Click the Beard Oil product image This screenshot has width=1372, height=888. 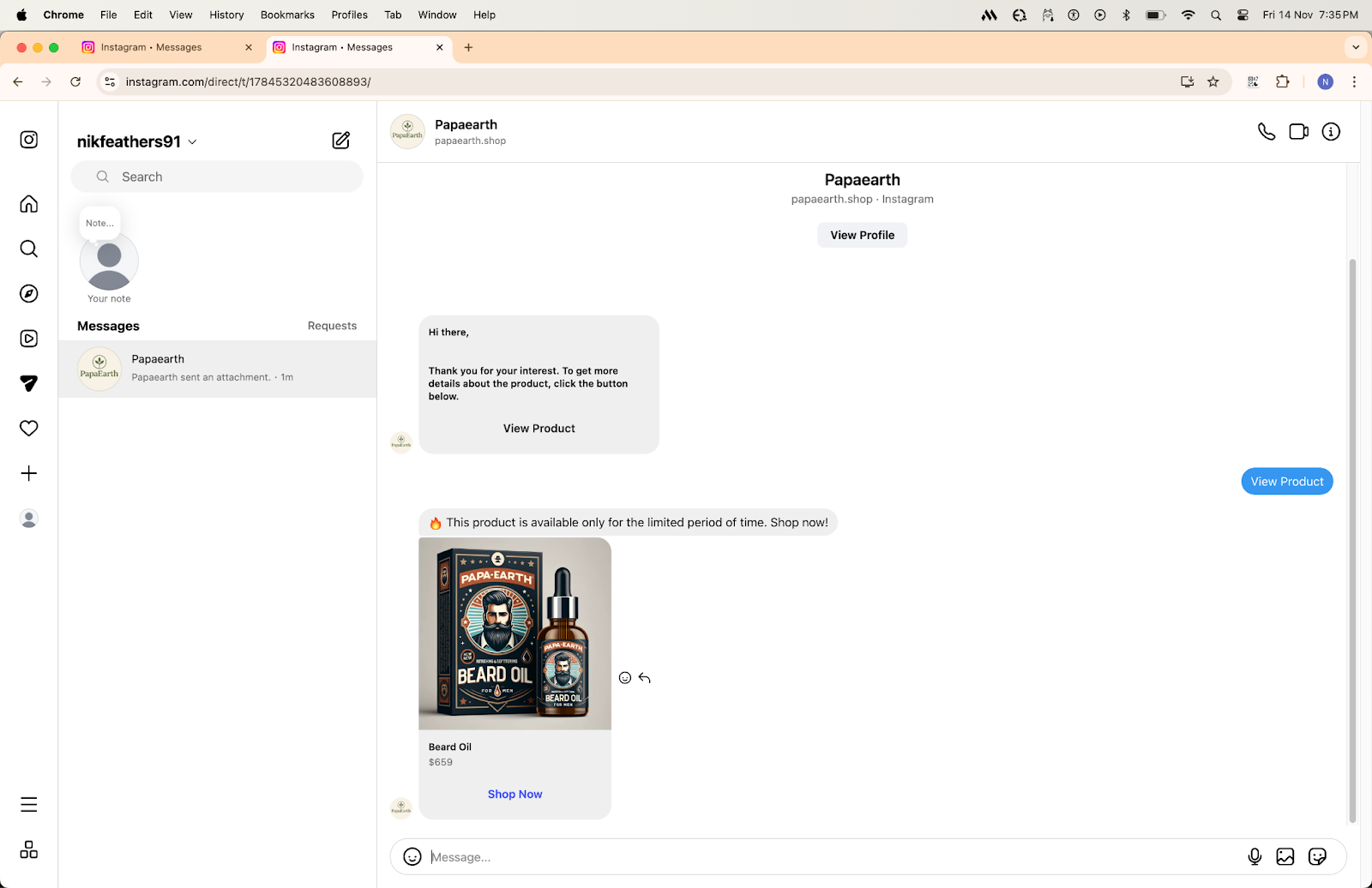(x=514, y=633)
